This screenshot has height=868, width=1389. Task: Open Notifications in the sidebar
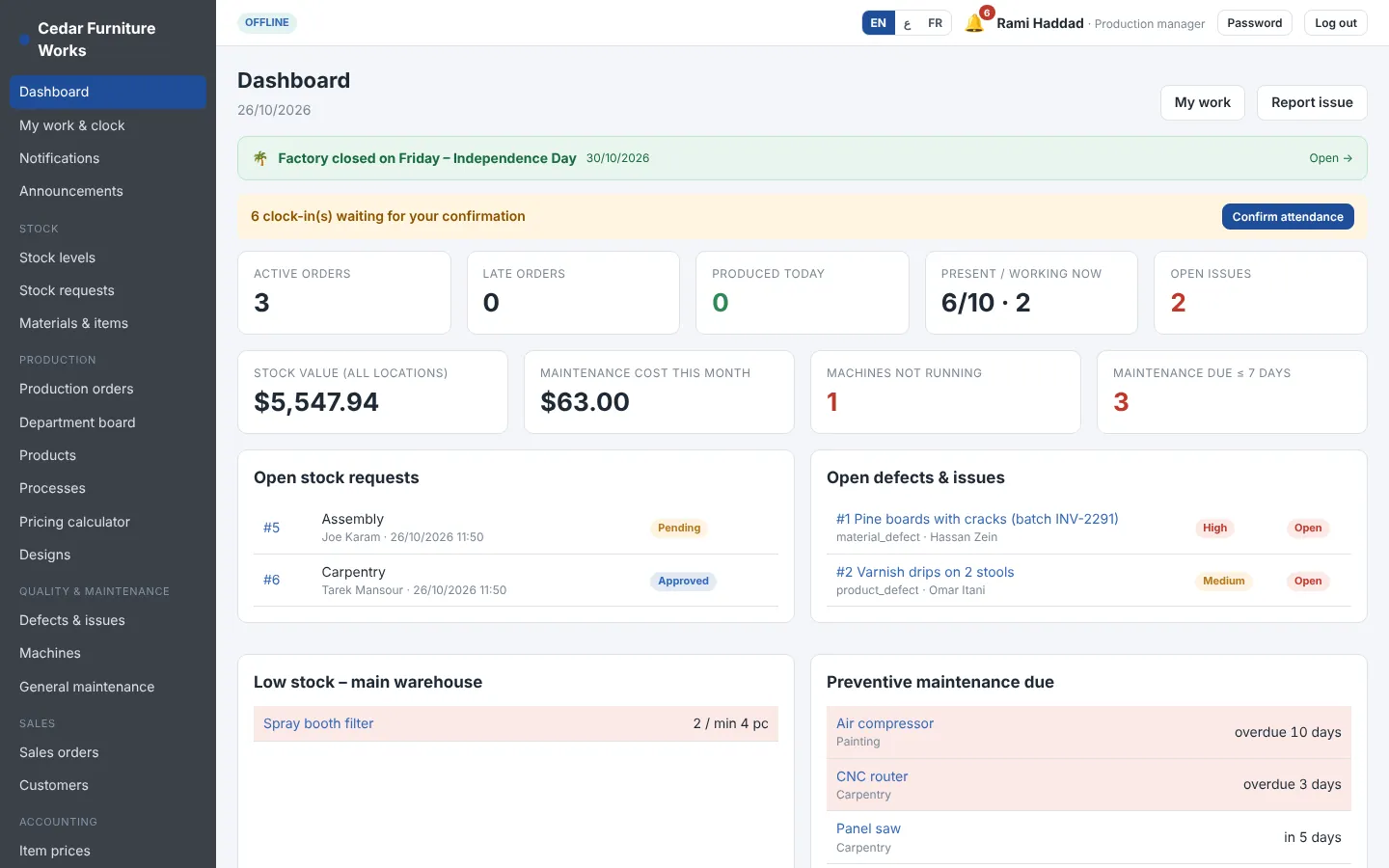107,158
